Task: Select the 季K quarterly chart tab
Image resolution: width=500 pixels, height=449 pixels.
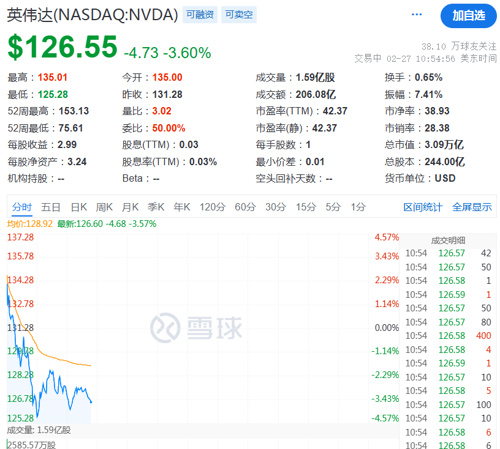Action: coord(156,207)
